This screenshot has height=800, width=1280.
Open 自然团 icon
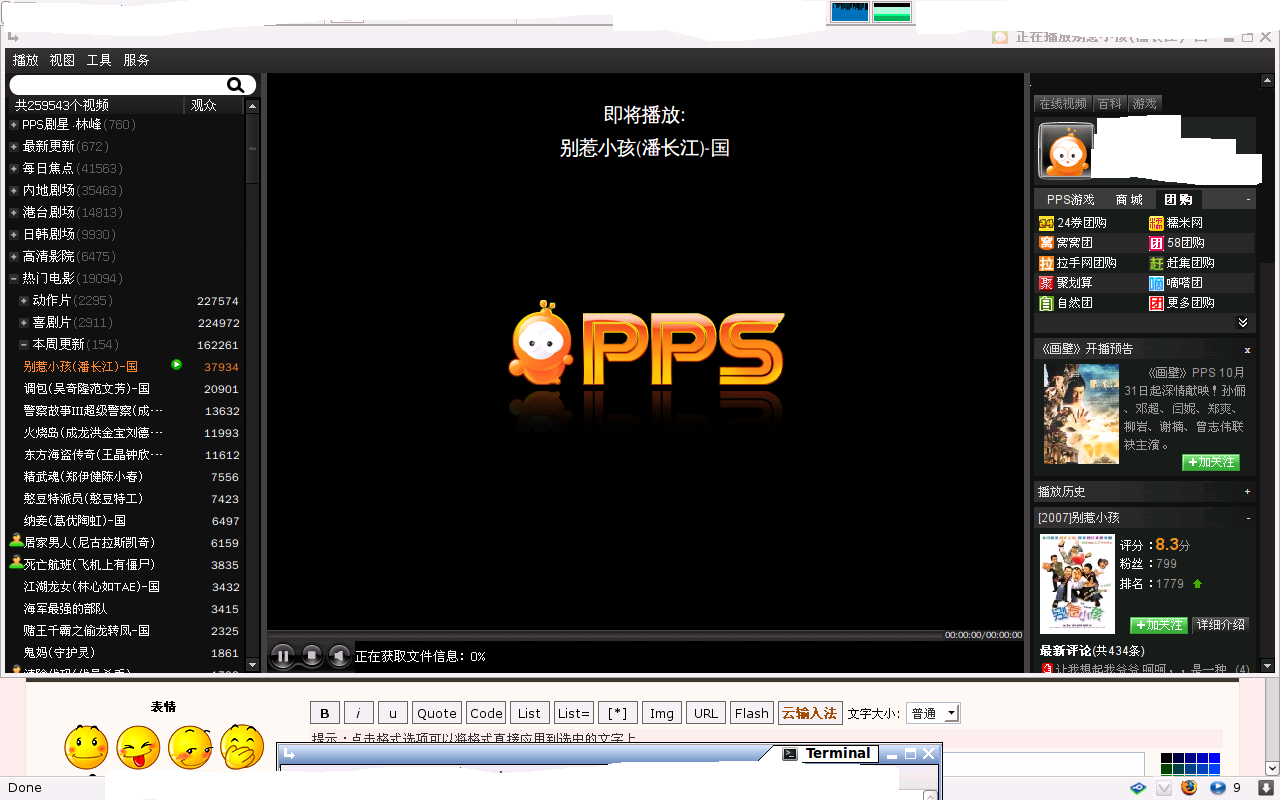tap(1046, 303)
